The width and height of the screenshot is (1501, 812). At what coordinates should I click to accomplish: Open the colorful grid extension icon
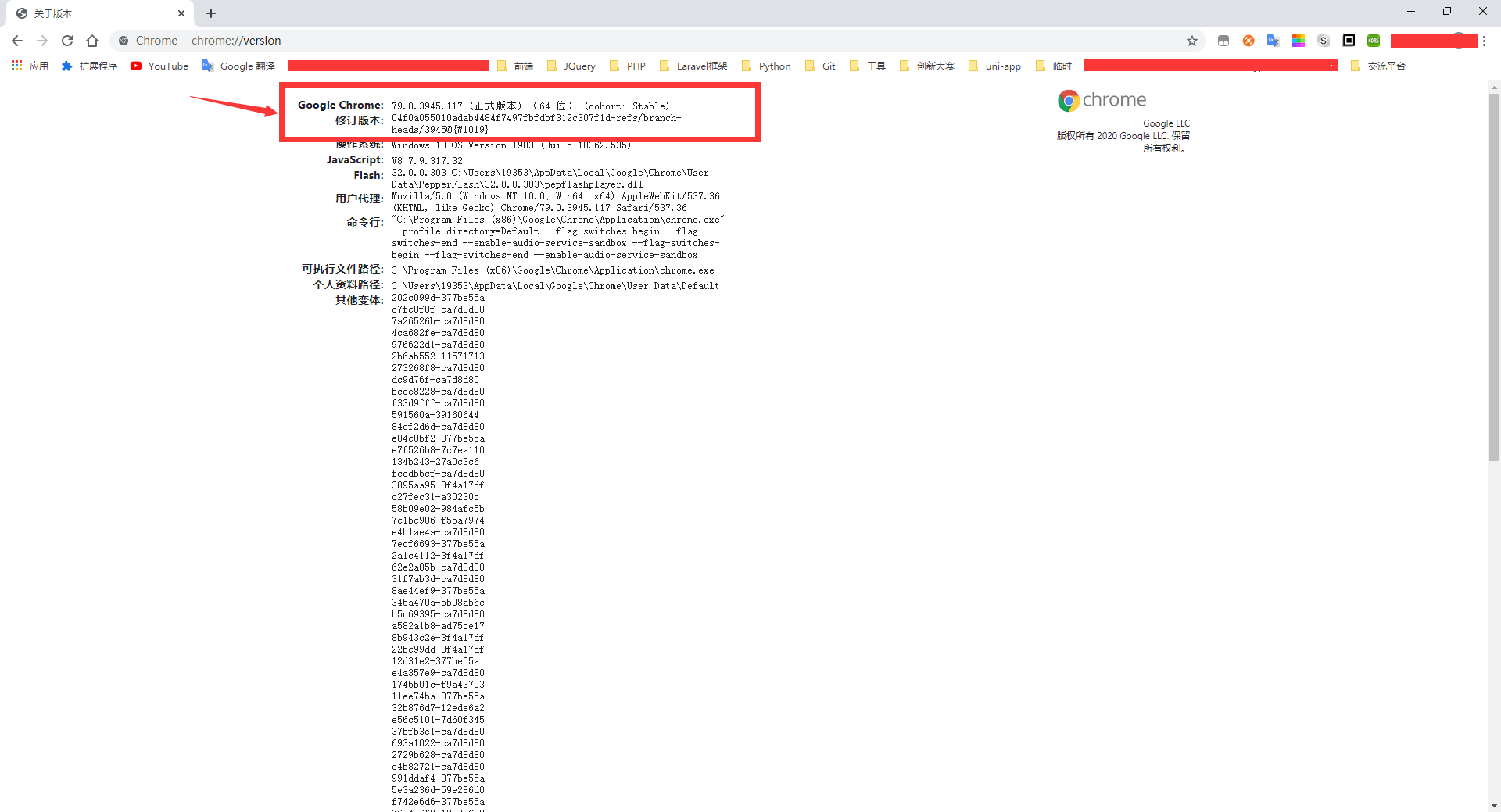pos(1299,41)
